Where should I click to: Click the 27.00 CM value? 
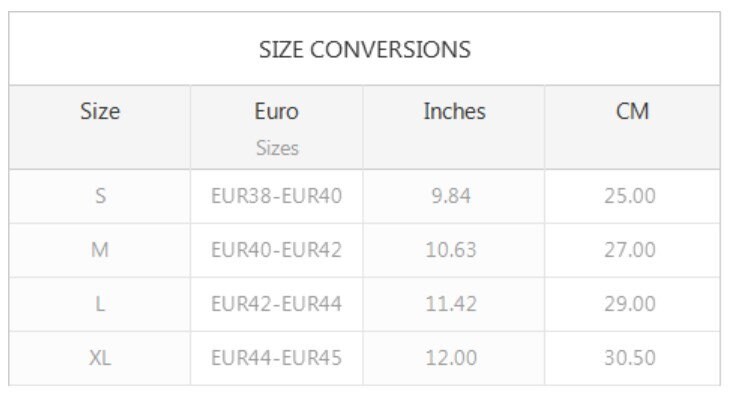(630, 250)
